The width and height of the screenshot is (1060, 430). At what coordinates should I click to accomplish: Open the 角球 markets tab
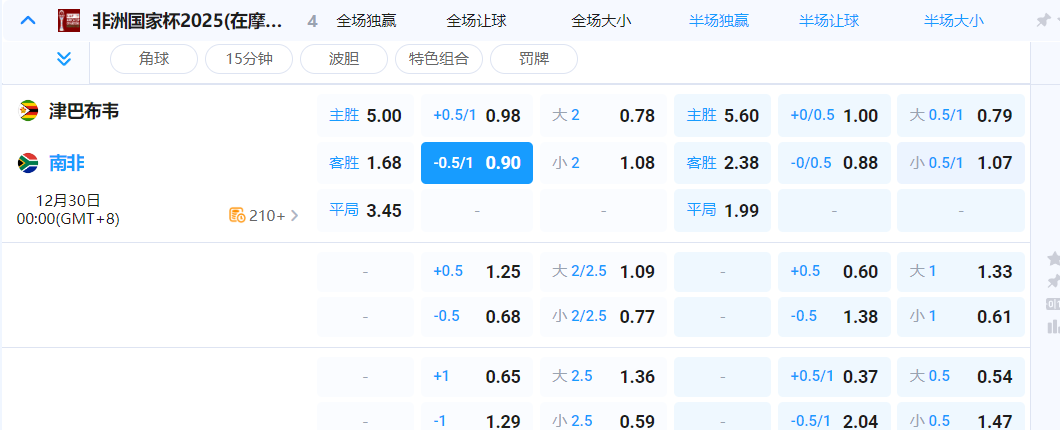pos(153,59)
